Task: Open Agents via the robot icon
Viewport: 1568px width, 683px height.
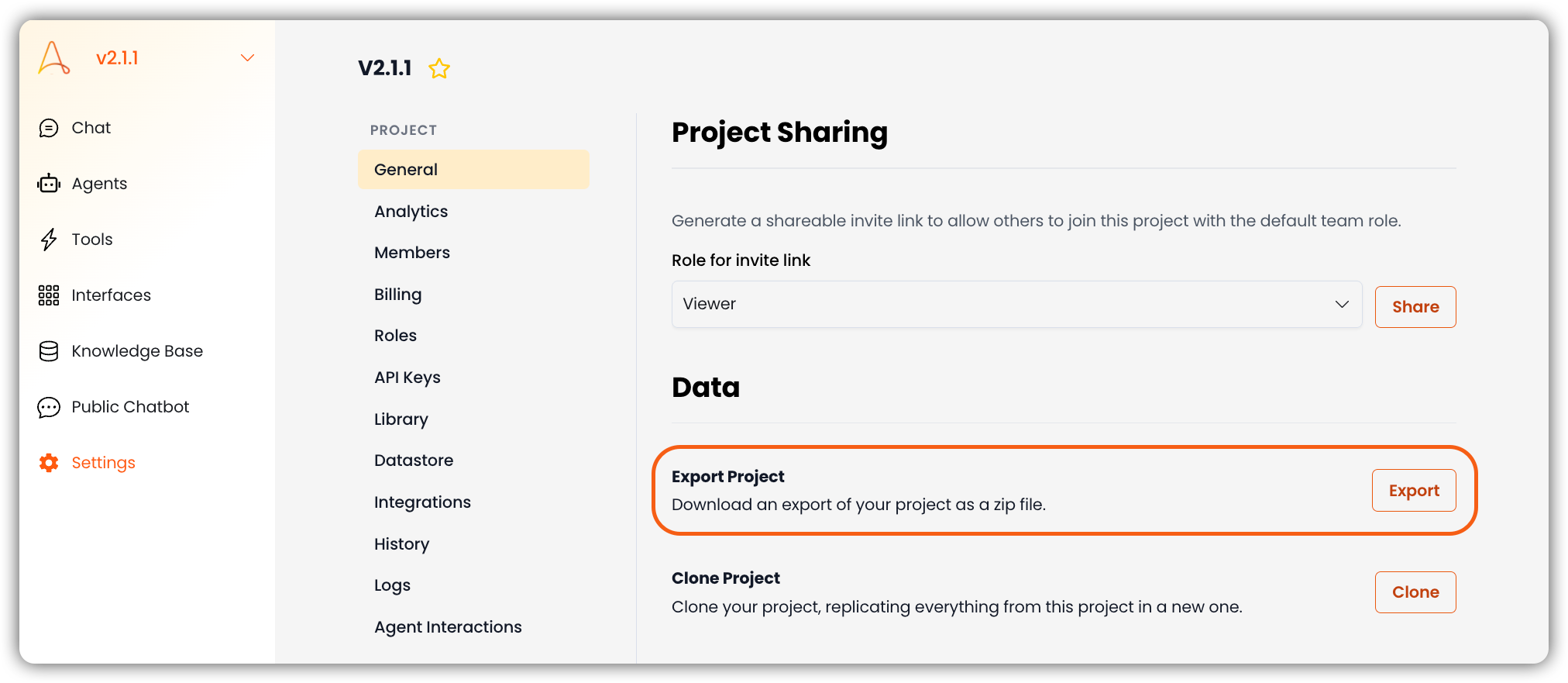Action: (x=49, y=184)
